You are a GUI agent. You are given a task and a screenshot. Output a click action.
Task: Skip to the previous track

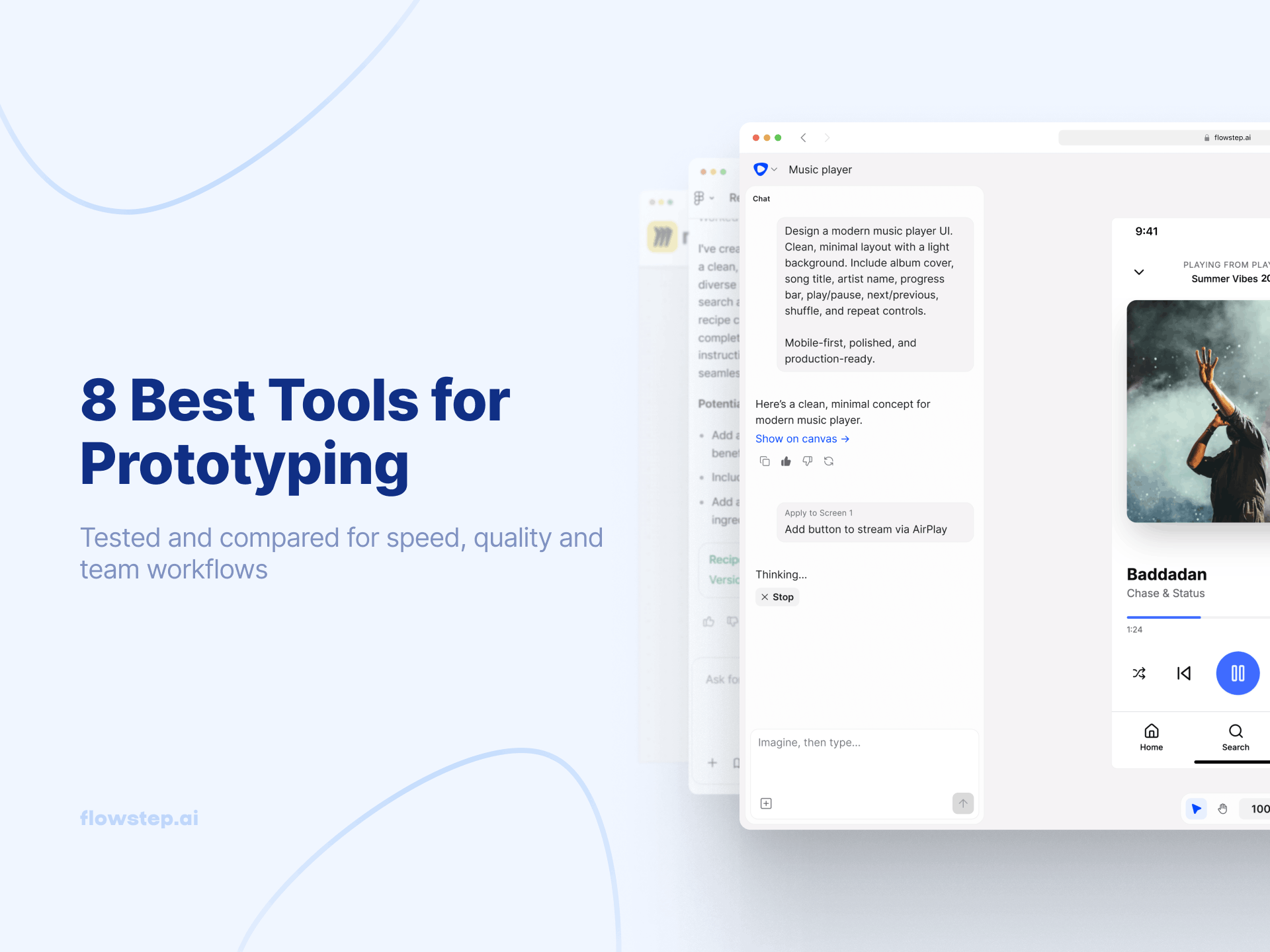[1183, 673]
